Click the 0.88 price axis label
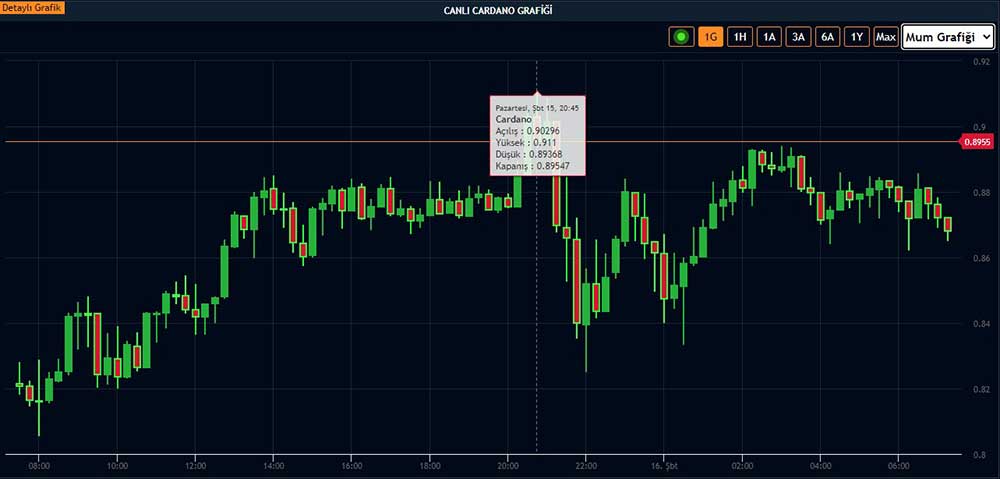This screenshot has height=479, width=1000. pos(983,193)
